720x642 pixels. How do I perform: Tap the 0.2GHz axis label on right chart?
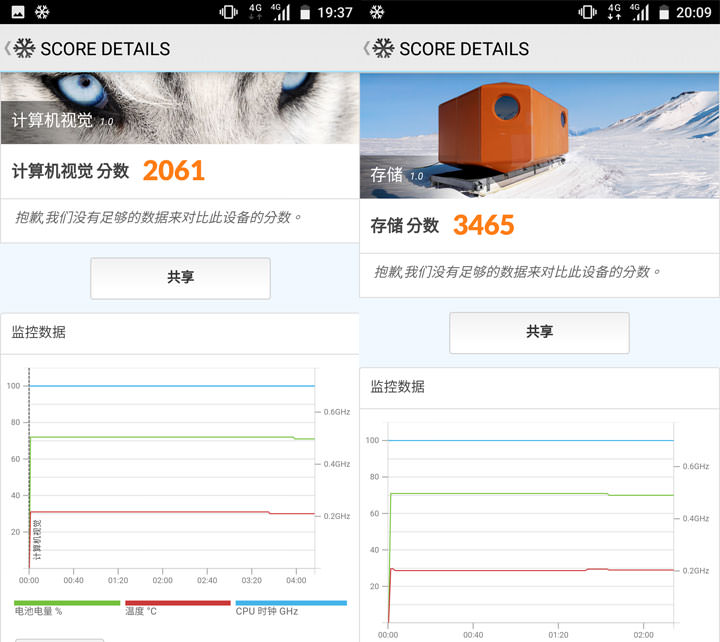tap(696, 571)
